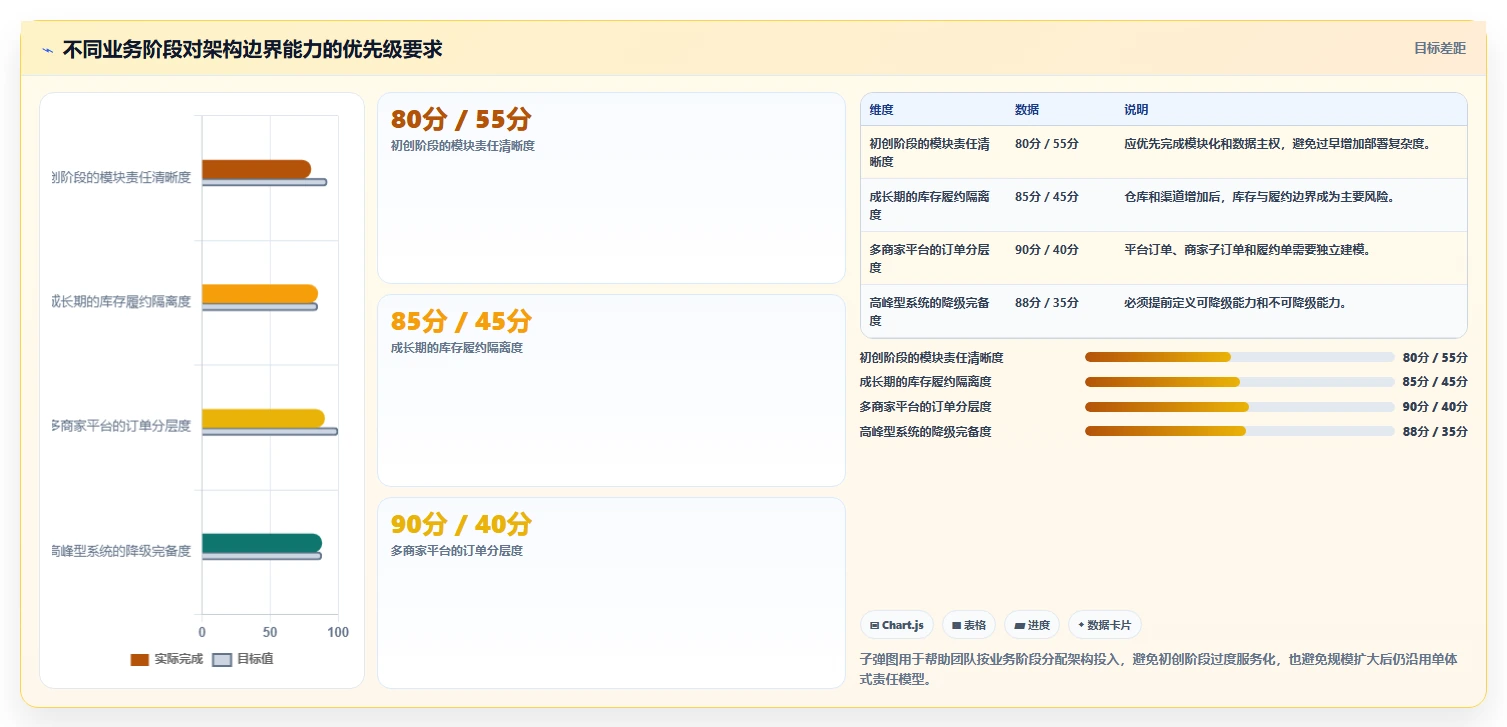Click the lightning icon beside the title
The height and width of the screenshot is (727, 1507).
(47, 50)
